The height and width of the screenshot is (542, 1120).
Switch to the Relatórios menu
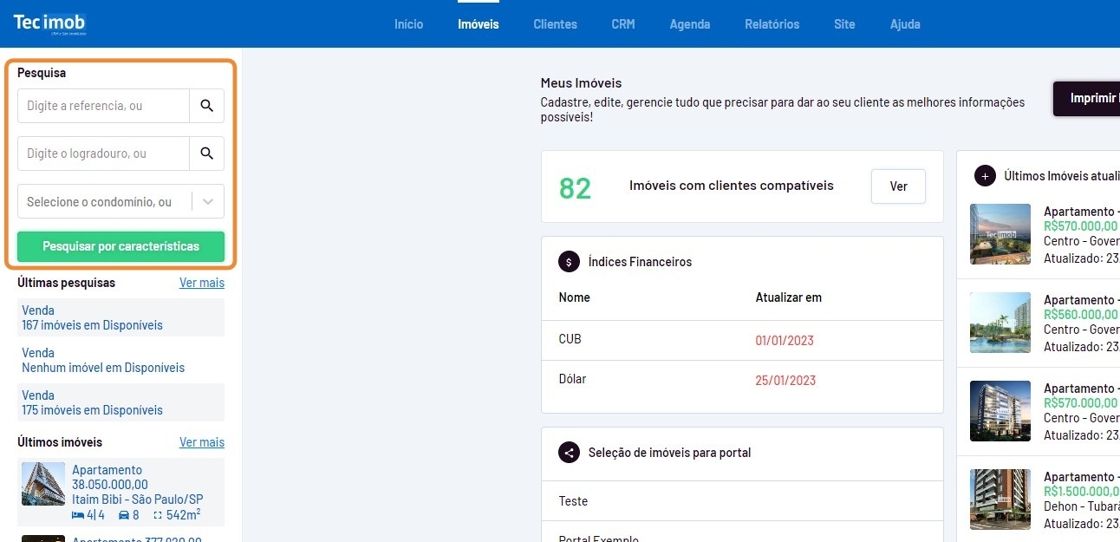click(772, 24)
